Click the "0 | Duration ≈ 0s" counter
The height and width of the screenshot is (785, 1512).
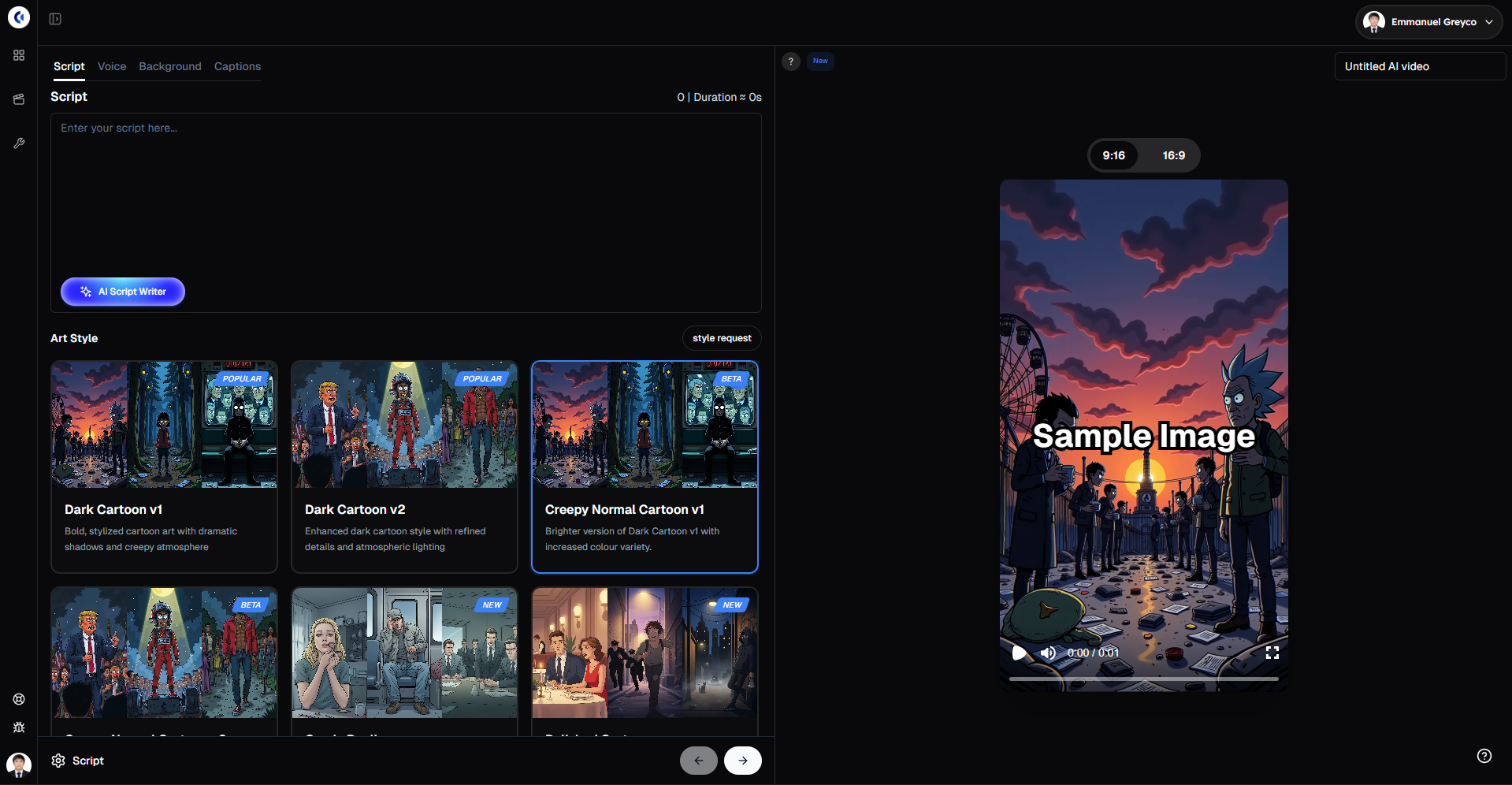[719, 97]
